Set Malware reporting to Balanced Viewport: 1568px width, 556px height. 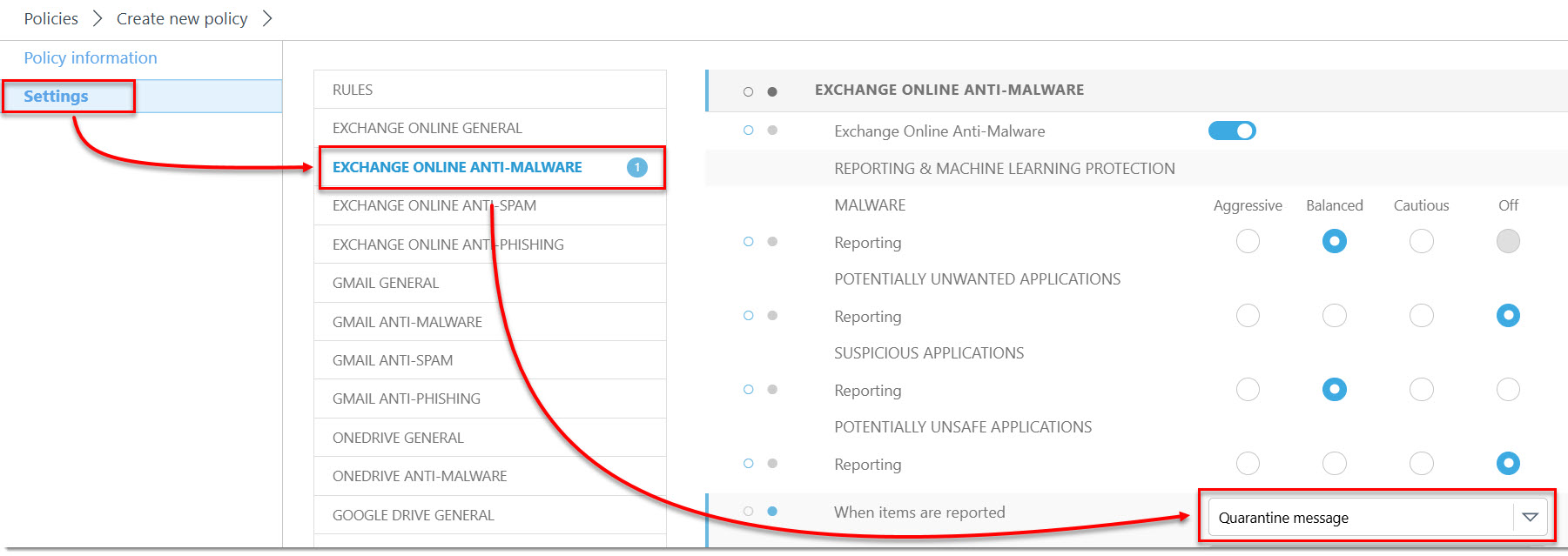(1335, 241)
